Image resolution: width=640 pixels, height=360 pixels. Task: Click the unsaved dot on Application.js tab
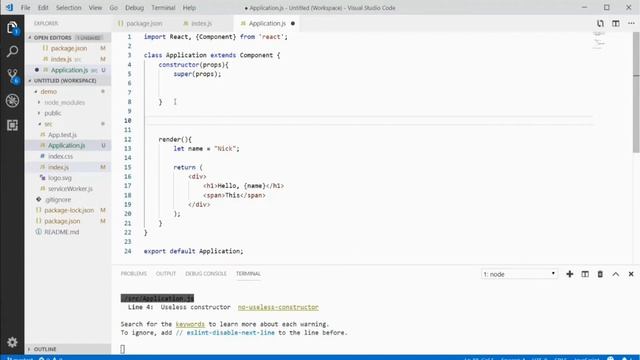coord(293,24)
